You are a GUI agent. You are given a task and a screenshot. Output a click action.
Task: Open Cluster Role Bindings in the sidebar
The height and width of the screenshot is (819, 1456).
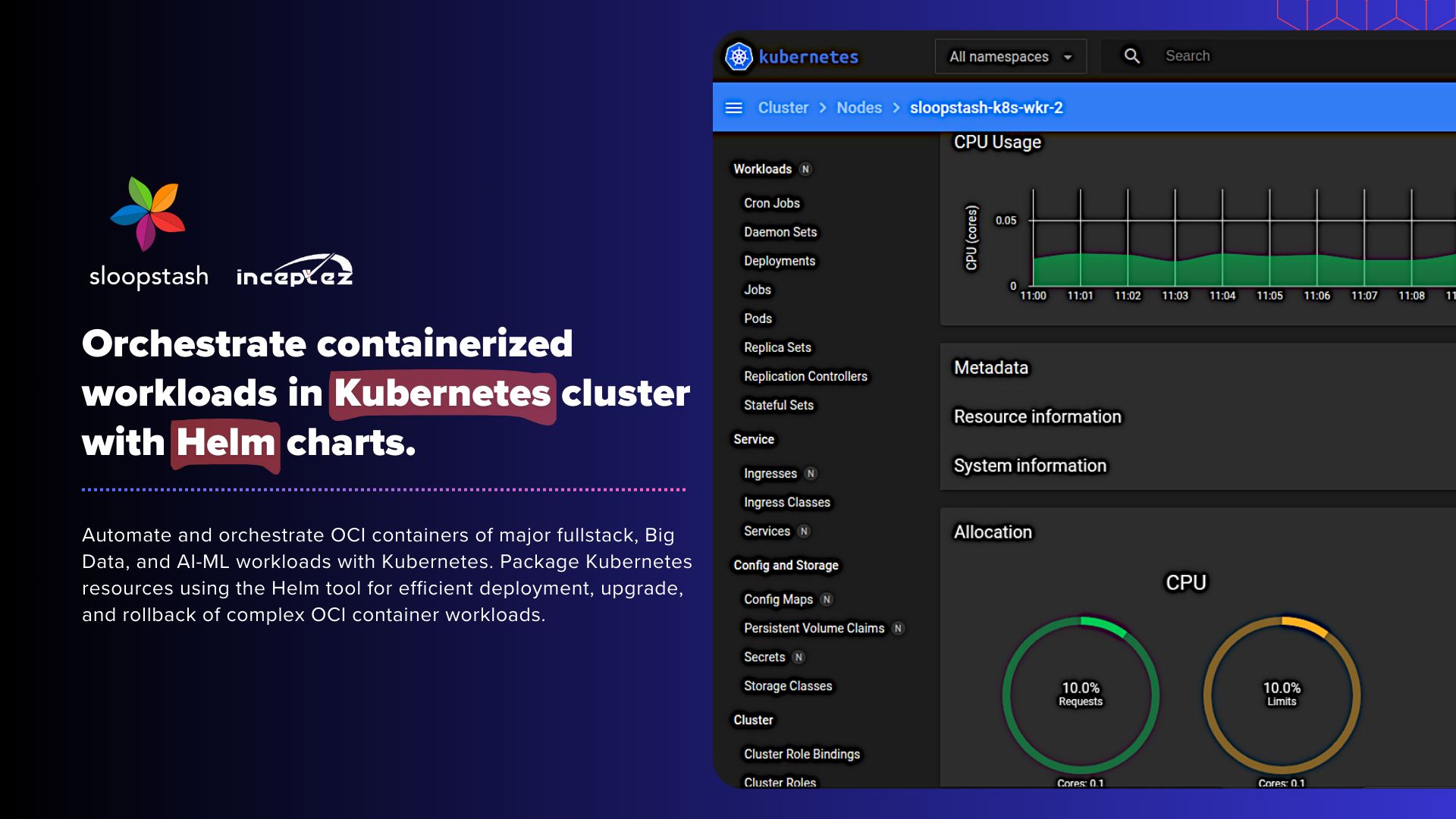pos(802,754)
